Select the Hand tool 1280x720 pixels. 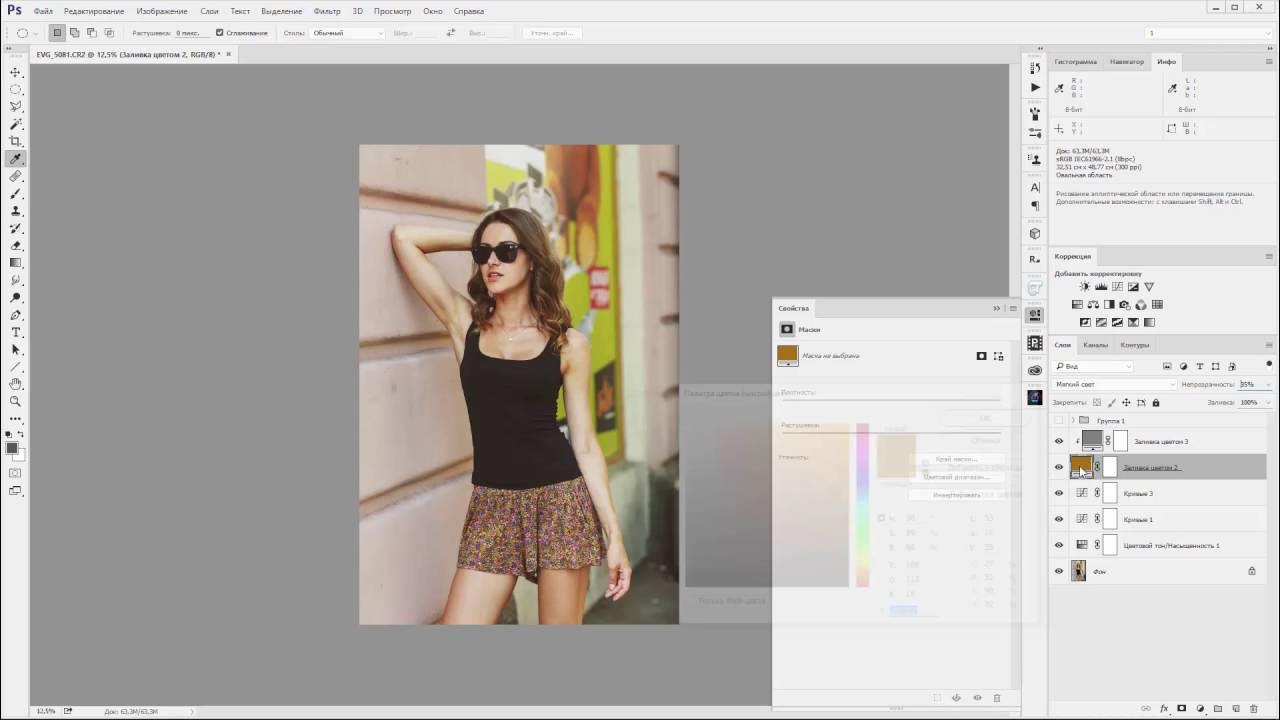(x=15, y=384)
